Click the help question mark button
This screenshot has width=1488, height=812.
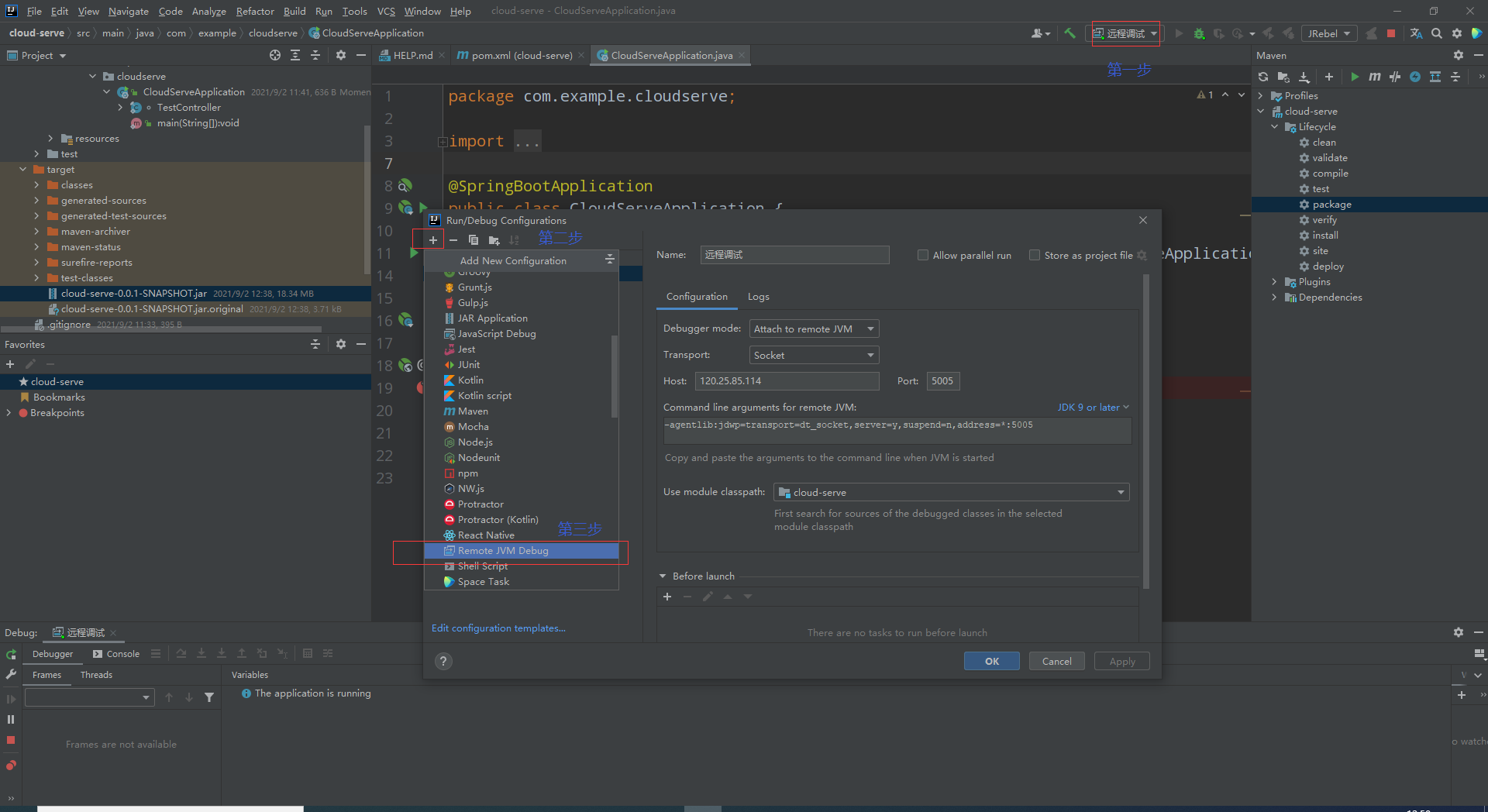[443, 661]
